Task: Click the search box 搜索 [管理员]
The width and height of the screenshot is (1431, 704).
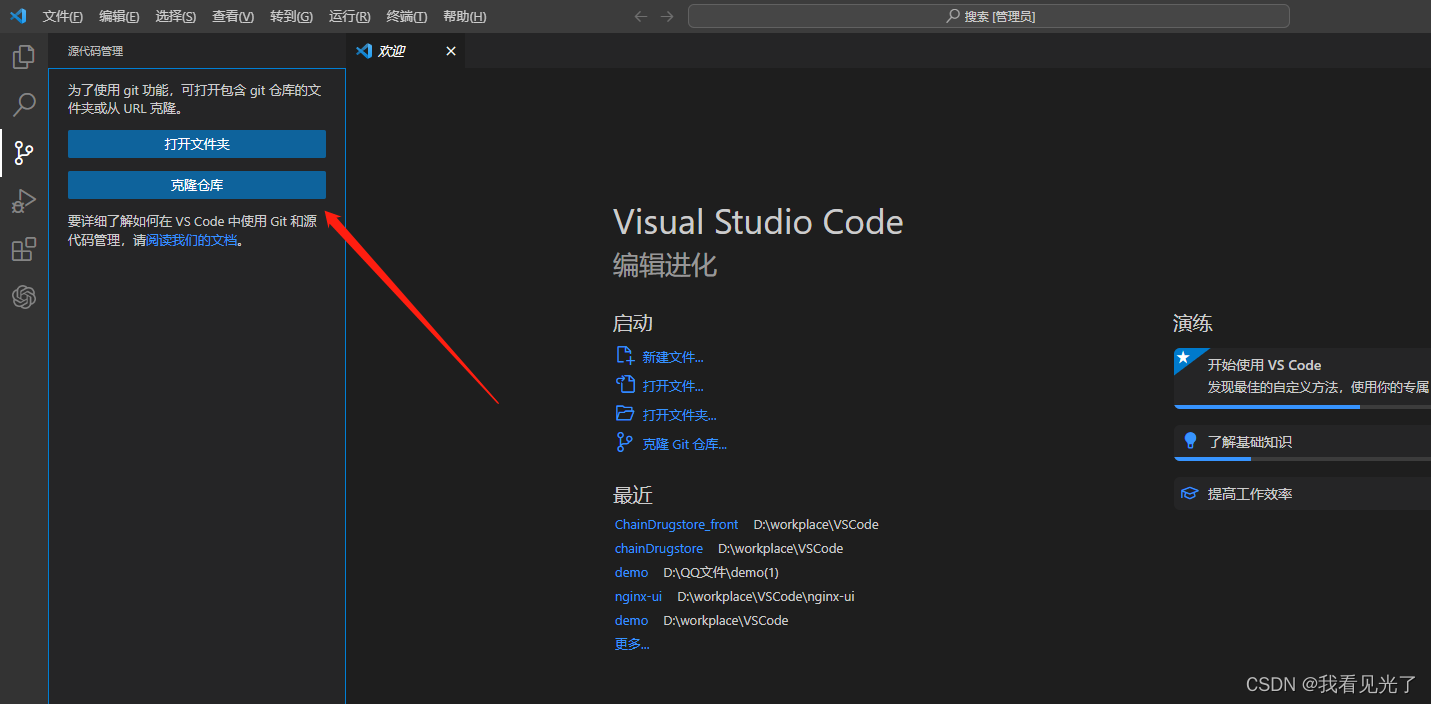Action: pyautogui.click(x=989, y=16)
